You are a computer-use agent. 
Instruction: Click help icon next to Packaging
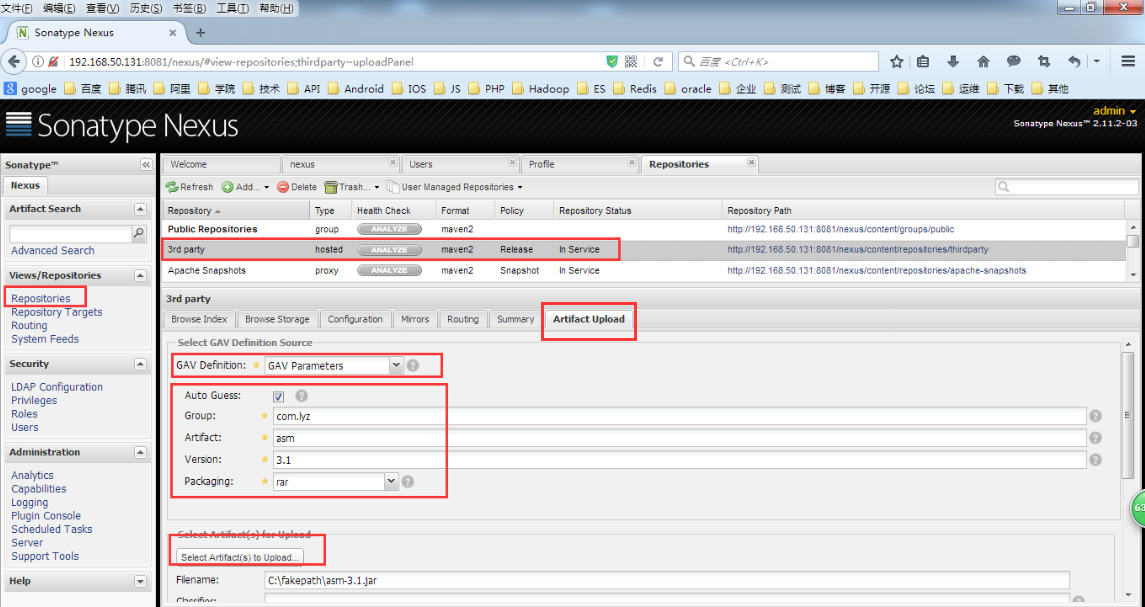point(407,482)
